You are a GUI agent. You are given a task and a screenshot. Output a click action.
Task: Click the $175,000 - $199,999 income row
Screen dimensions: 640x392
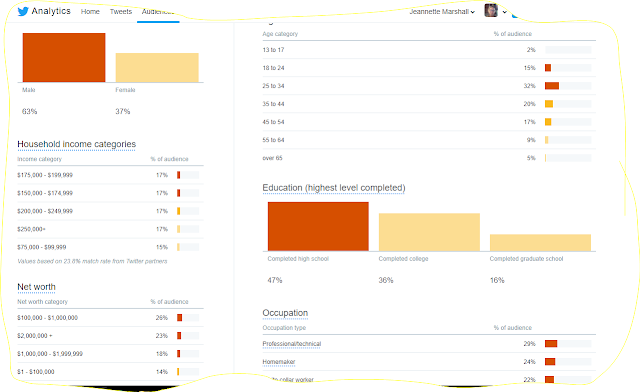click(110, 175)
